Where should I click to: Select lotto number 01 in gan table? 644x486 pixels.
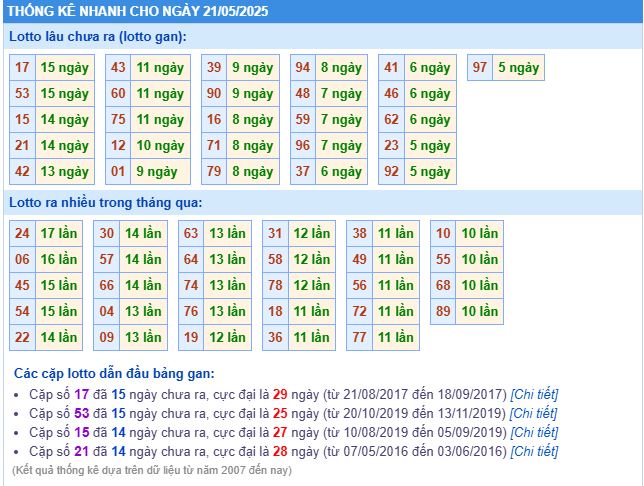point(118,171)
